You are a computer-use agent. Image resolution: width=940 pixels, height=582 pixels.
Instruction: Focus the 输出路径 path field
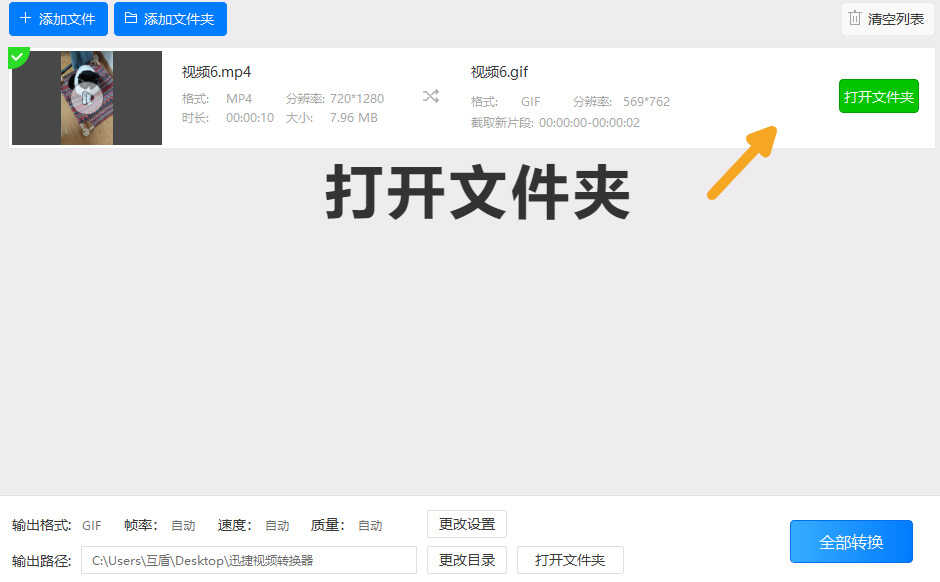coord(249,560)
